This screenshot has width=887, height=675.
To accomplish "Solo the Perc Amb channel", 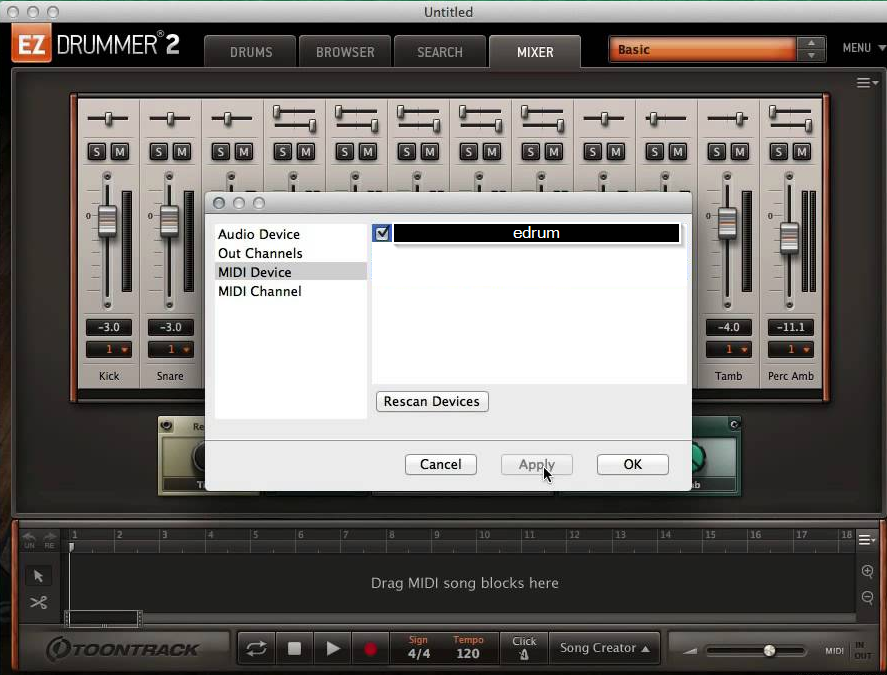I will pyautogui.click(x=779, y=152).
